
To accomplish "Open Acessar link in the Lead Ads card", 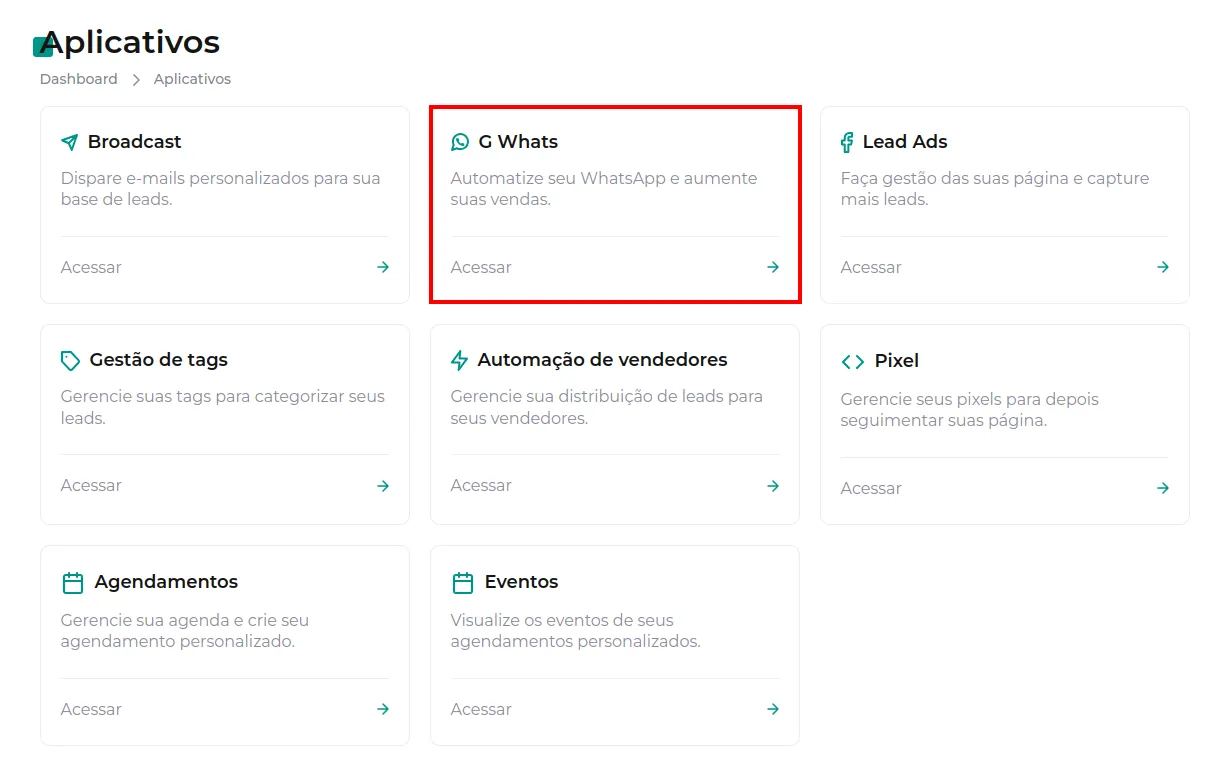I will click(871, 267).
